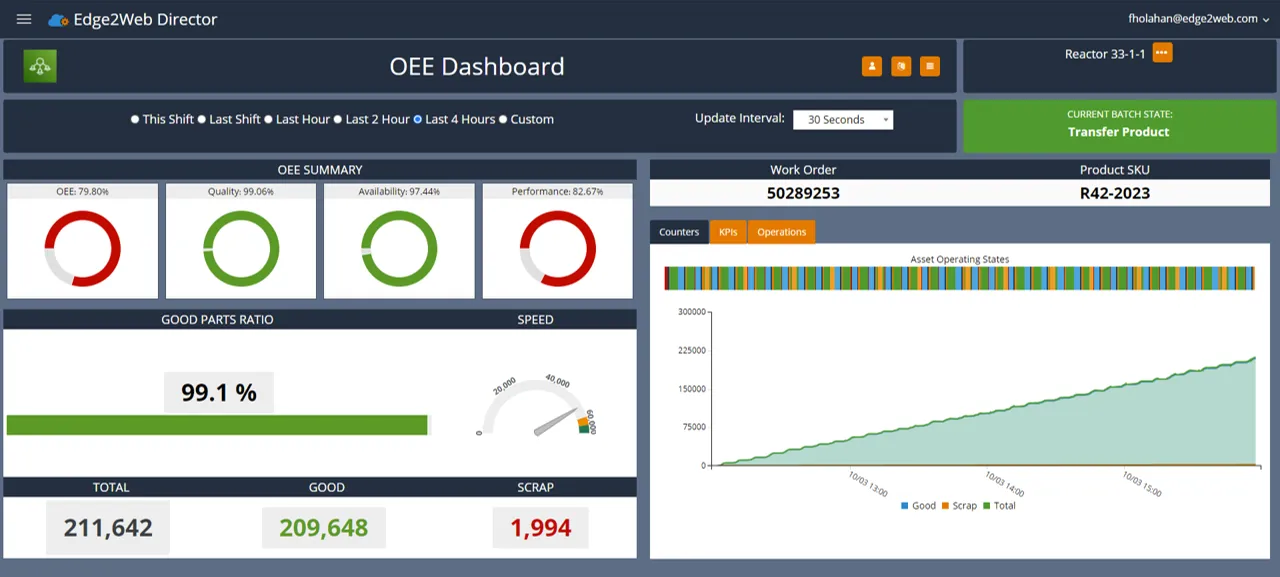
Task: Switch to the KPIs tab
Action: point(728,231)
